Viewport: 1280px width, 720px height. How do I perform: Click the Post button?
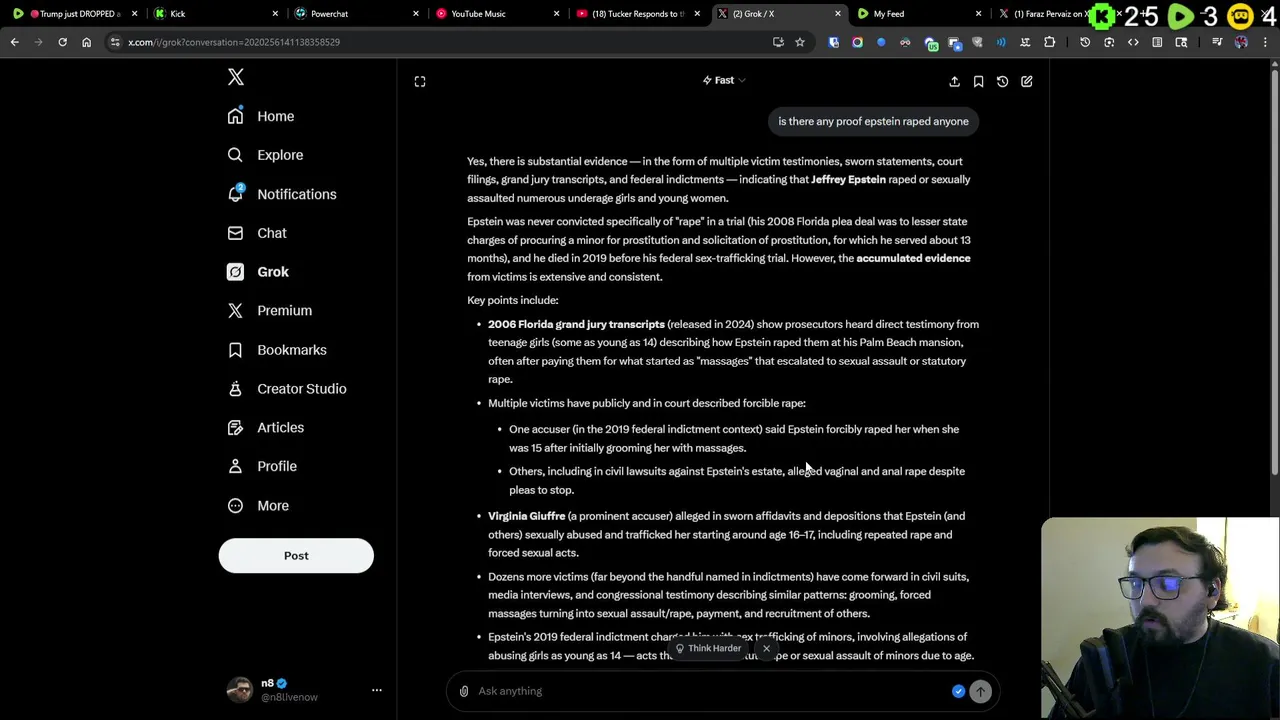pos(296,556)
